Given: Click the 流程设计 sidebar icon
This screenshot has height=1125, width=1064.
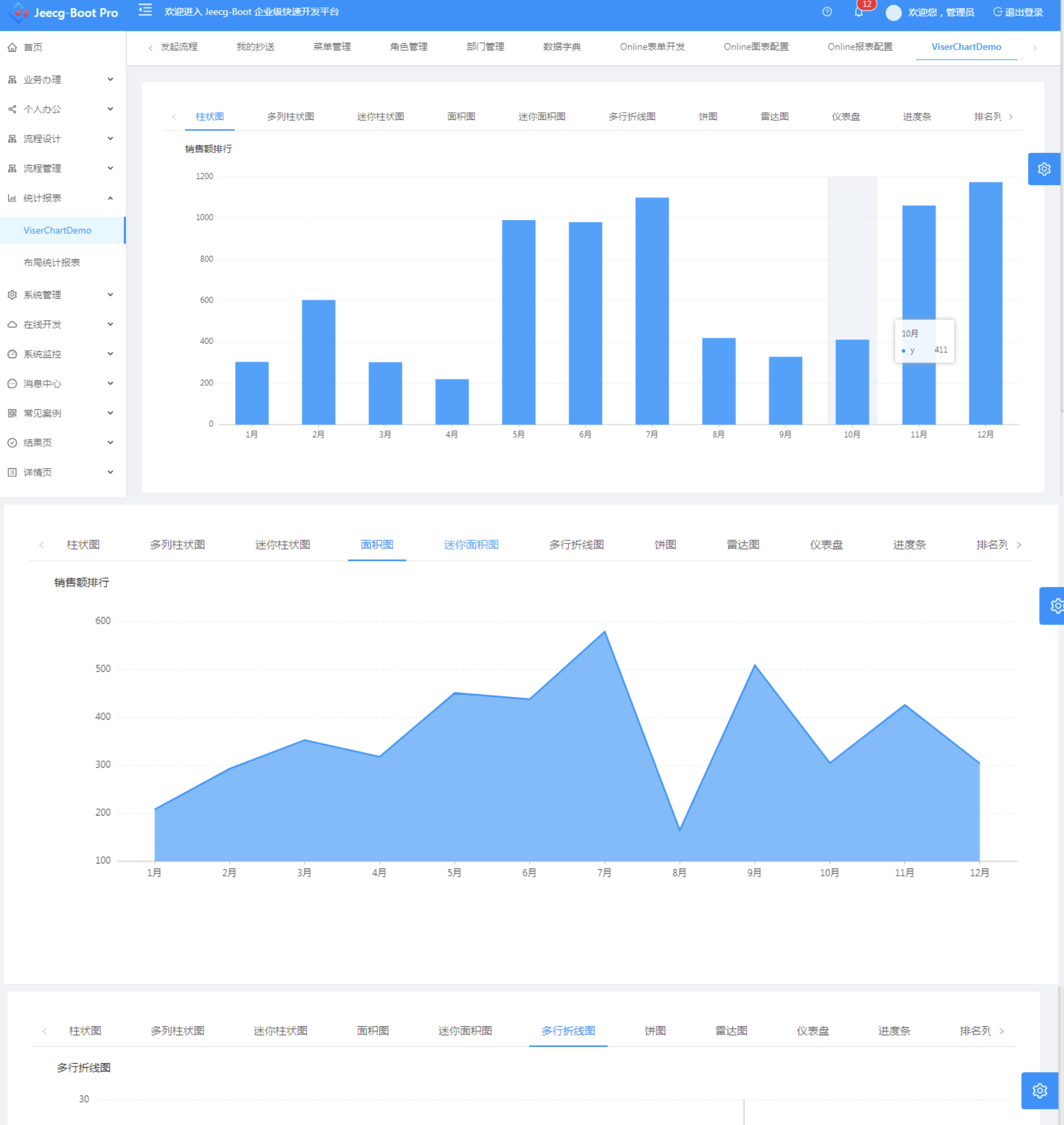Looking at the screenshot, I should click(12, 139).
